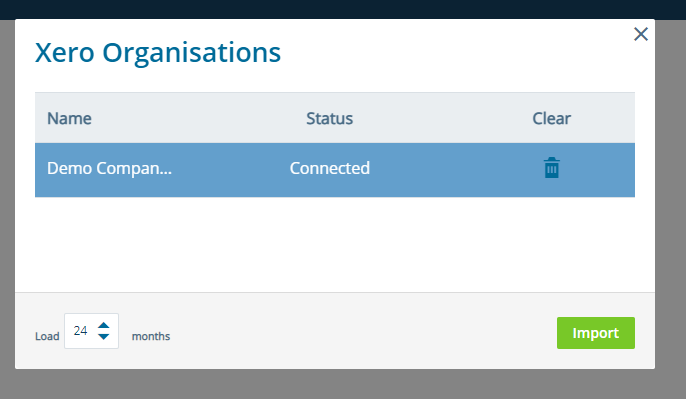Click the Name column header
This screenshot has height=399, width=686.
coord(69,119)
